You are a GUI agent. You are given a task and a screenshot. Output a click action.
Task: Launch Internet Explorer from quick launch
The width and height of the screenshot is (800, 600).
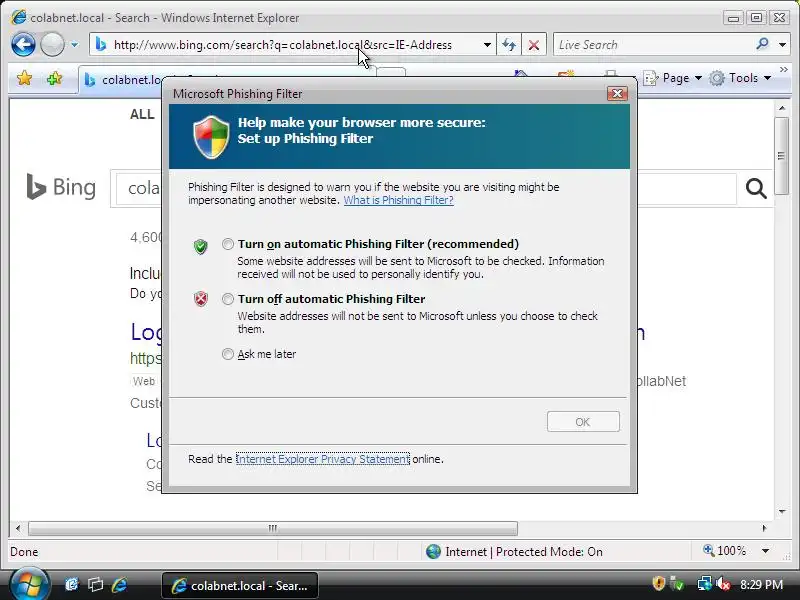pos(119,585)
